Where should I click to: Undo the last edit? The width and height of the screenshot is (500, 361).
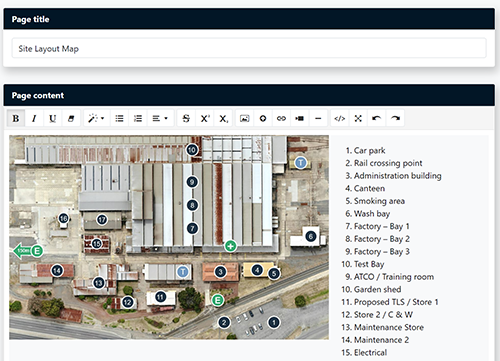point(376,118)
